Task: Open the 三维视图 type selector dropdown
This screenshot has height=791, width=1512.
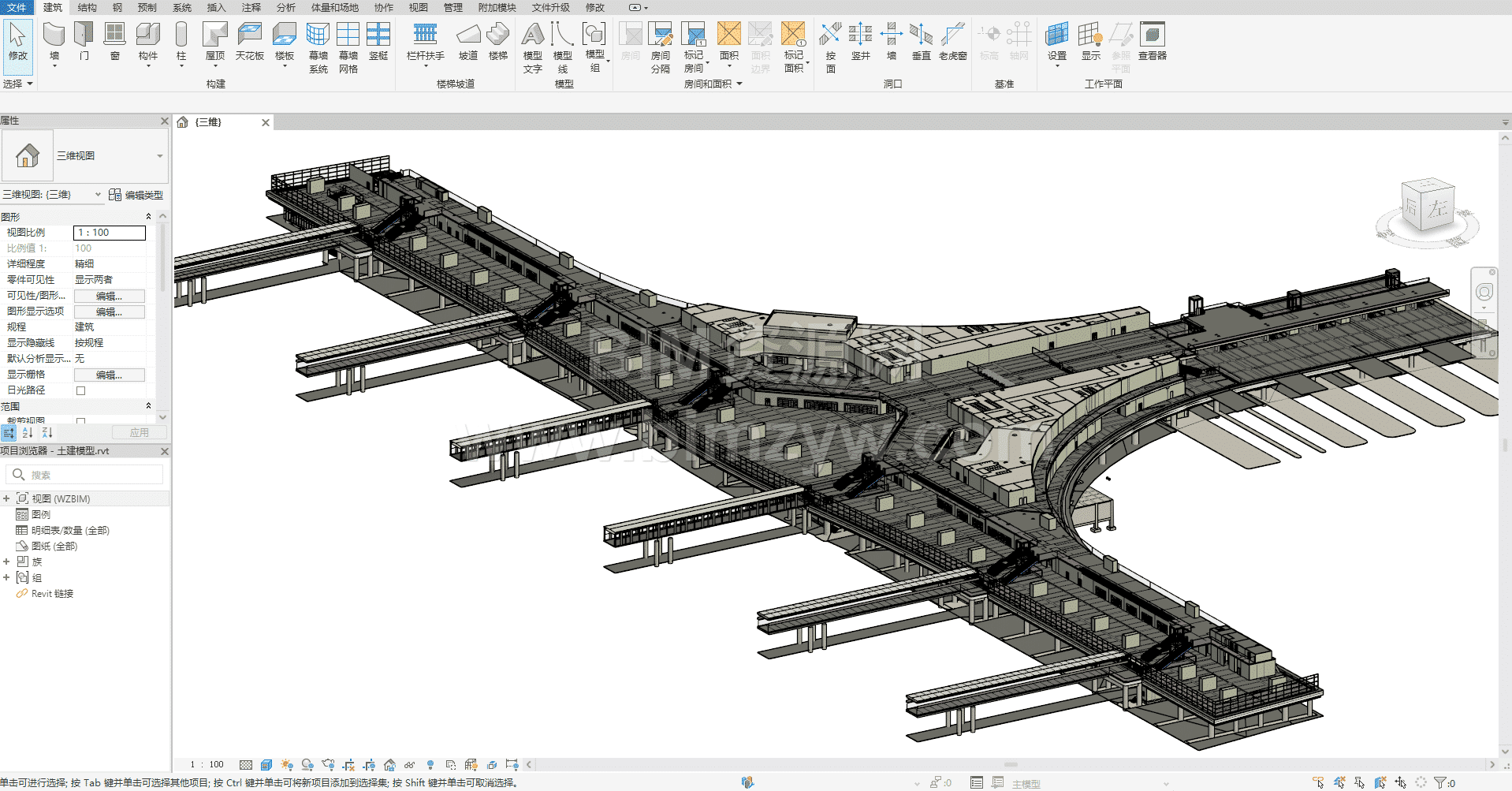Action: pos(160,156)
